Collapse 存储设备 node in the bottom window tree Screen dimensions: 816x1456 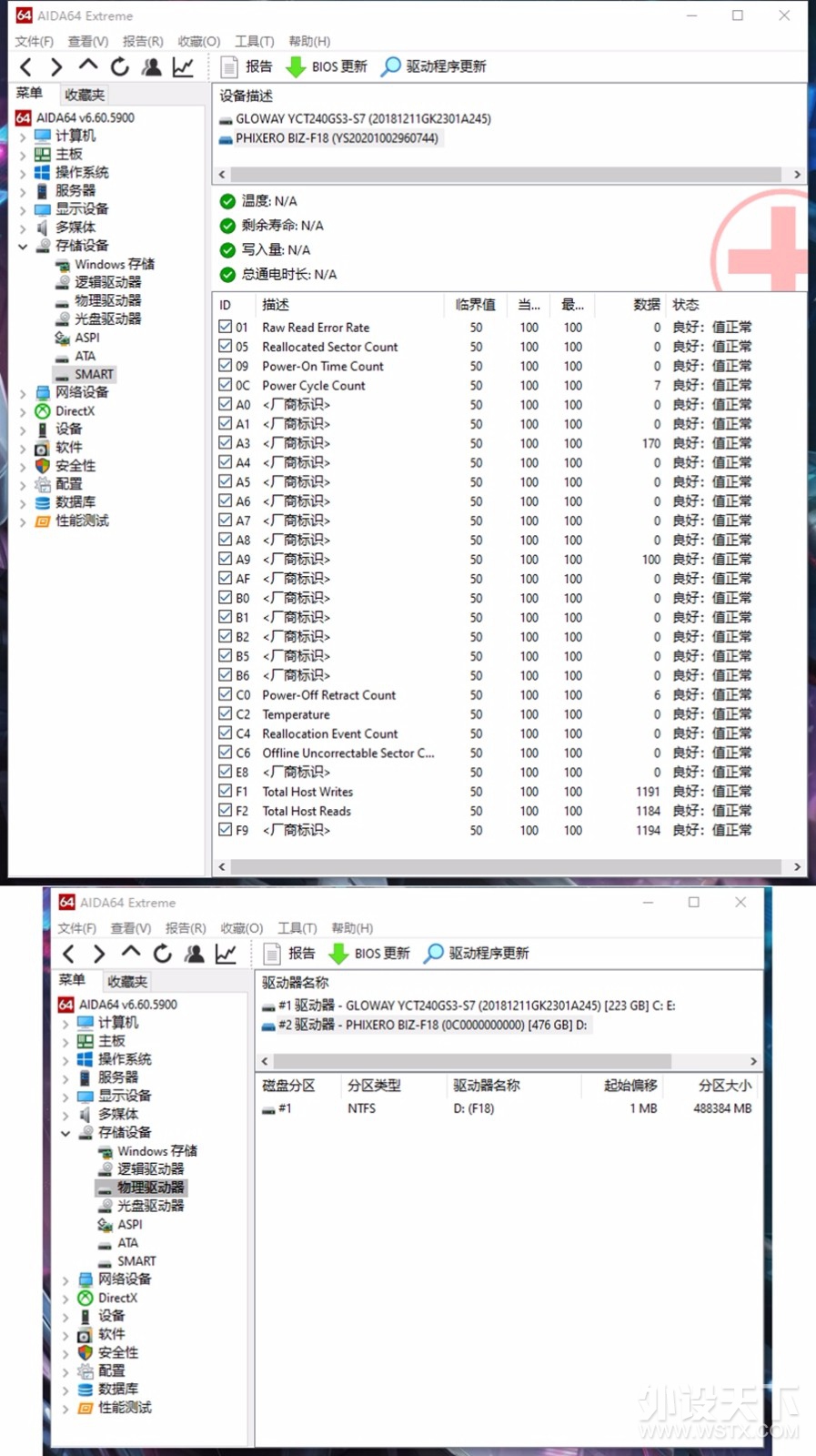[x=65, y=1133]
